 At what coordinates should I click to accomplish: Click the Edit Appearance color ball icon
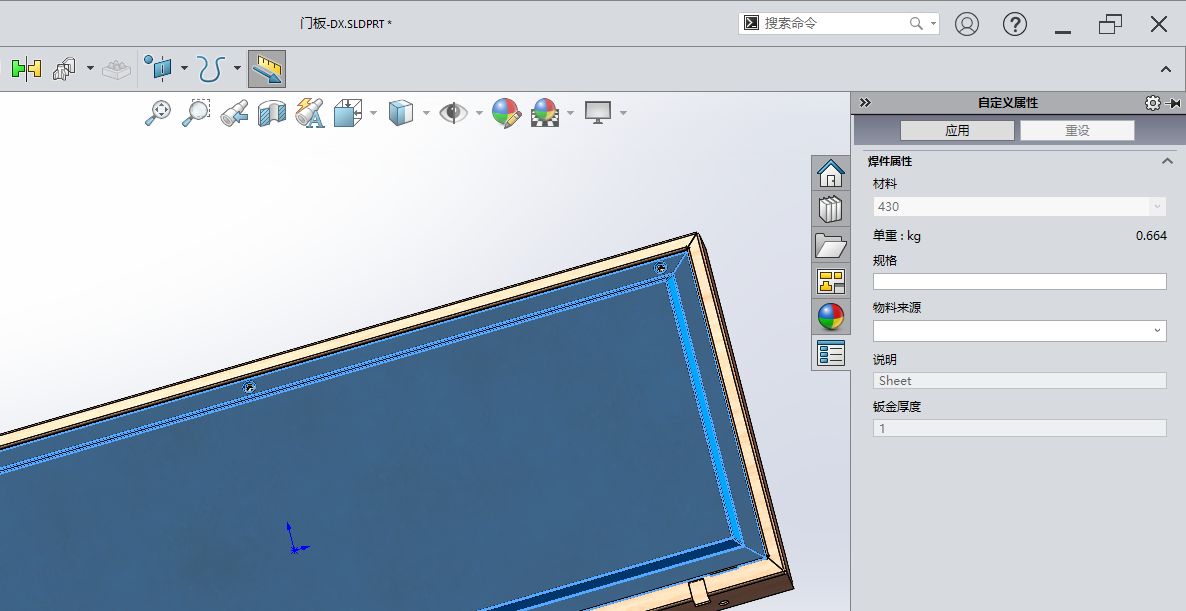[x=506, y=113]
